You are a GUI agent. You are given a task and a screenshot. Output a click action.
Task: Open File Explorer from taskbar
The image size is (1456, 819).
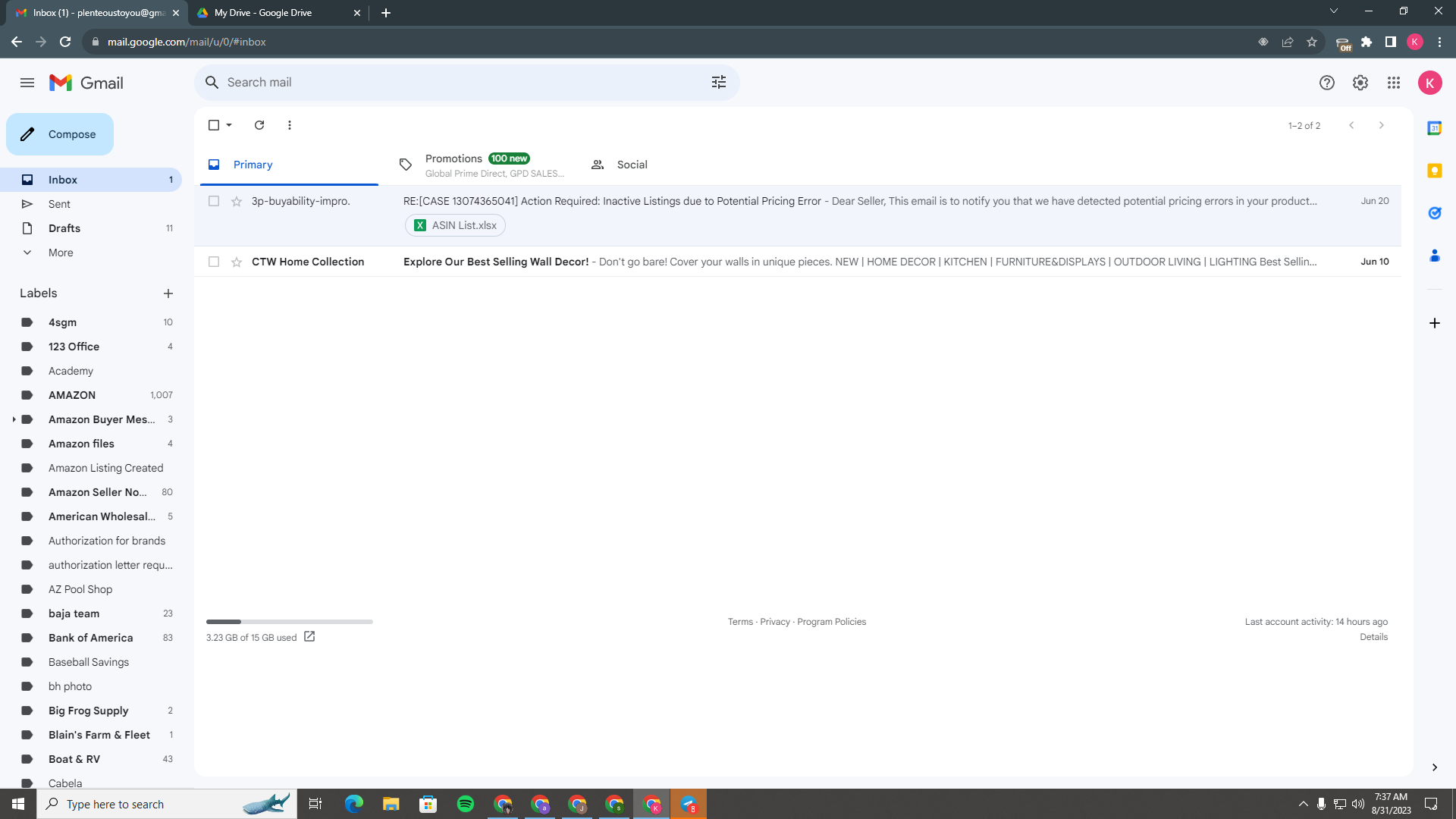391,804
